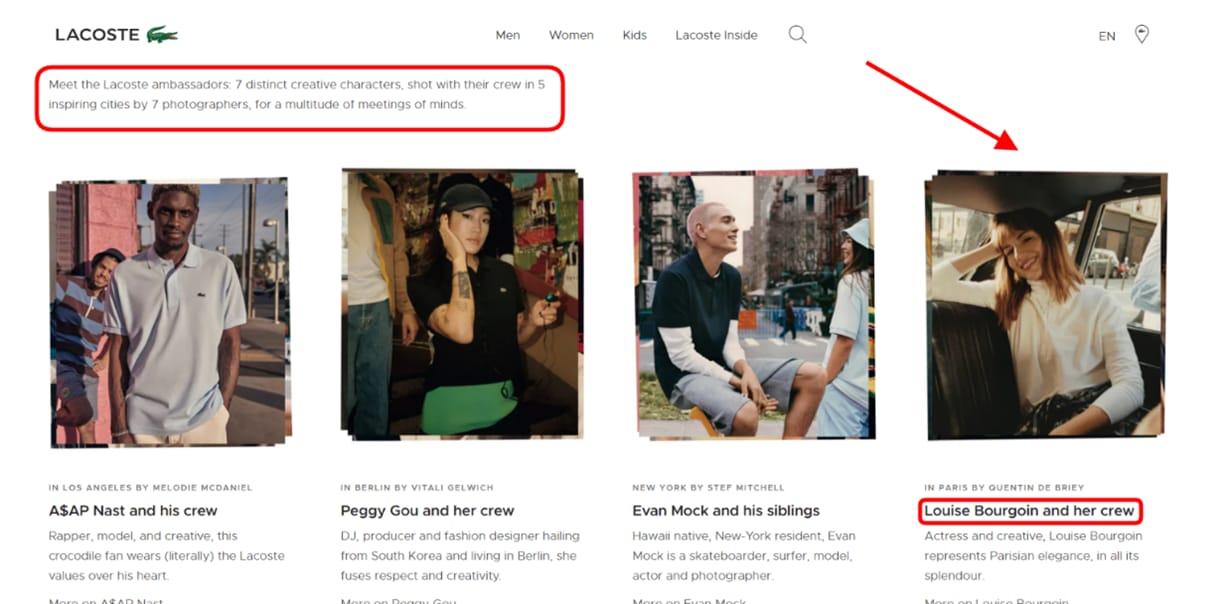
Task: Click the Actress and creative description
Action: point(1033,556)
